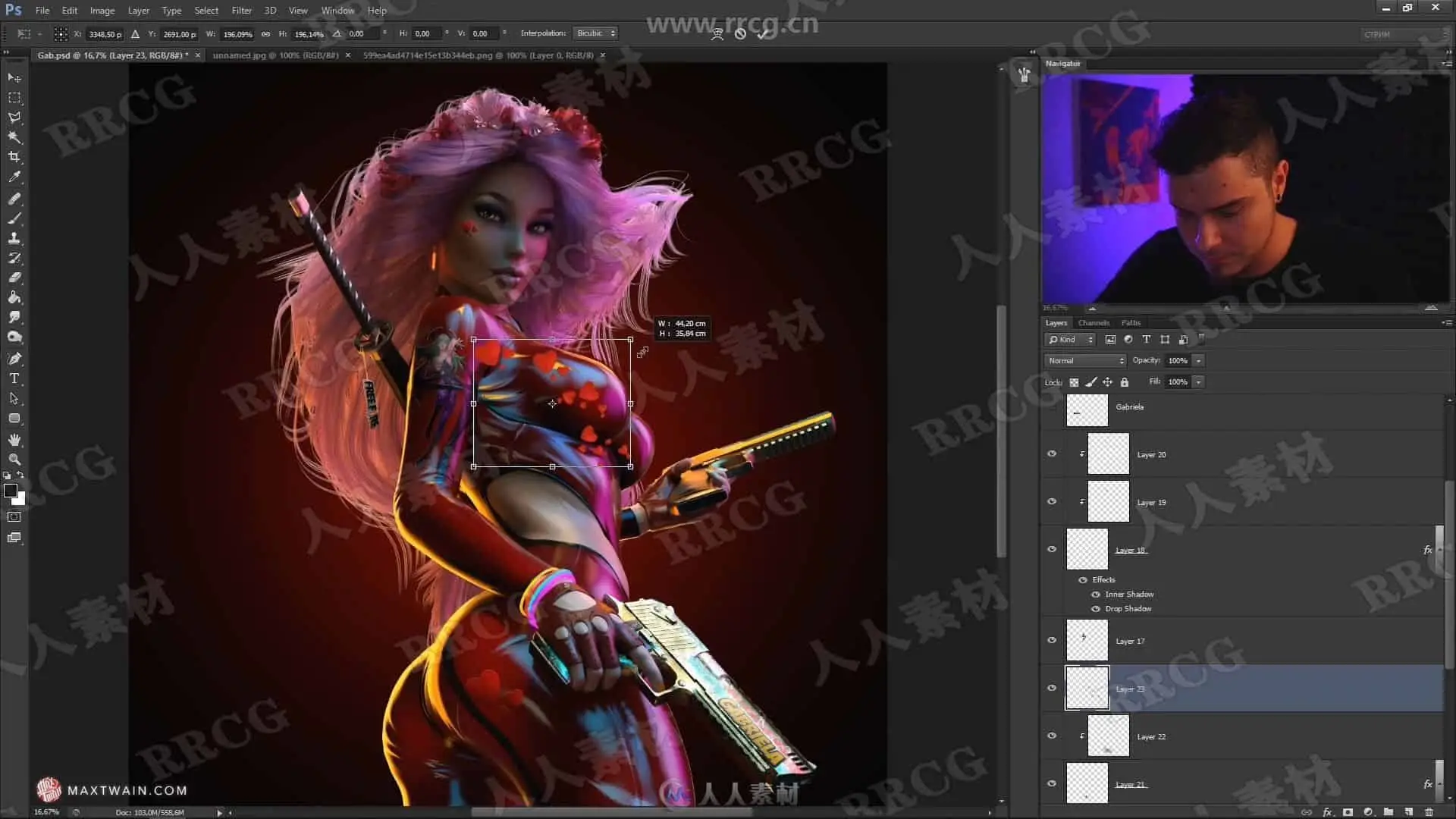Screen dimensions: 1456x819
Task: Select the Type tool
Action: click(x=14, y=378)
